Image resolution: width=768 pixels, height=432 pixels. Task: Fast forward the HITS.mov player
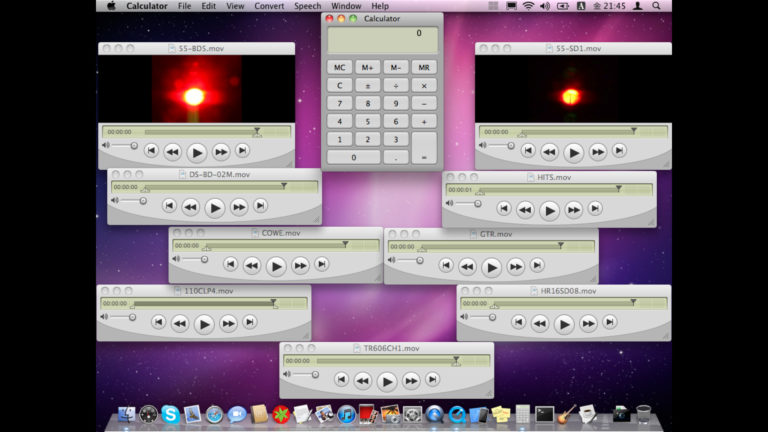573,210
